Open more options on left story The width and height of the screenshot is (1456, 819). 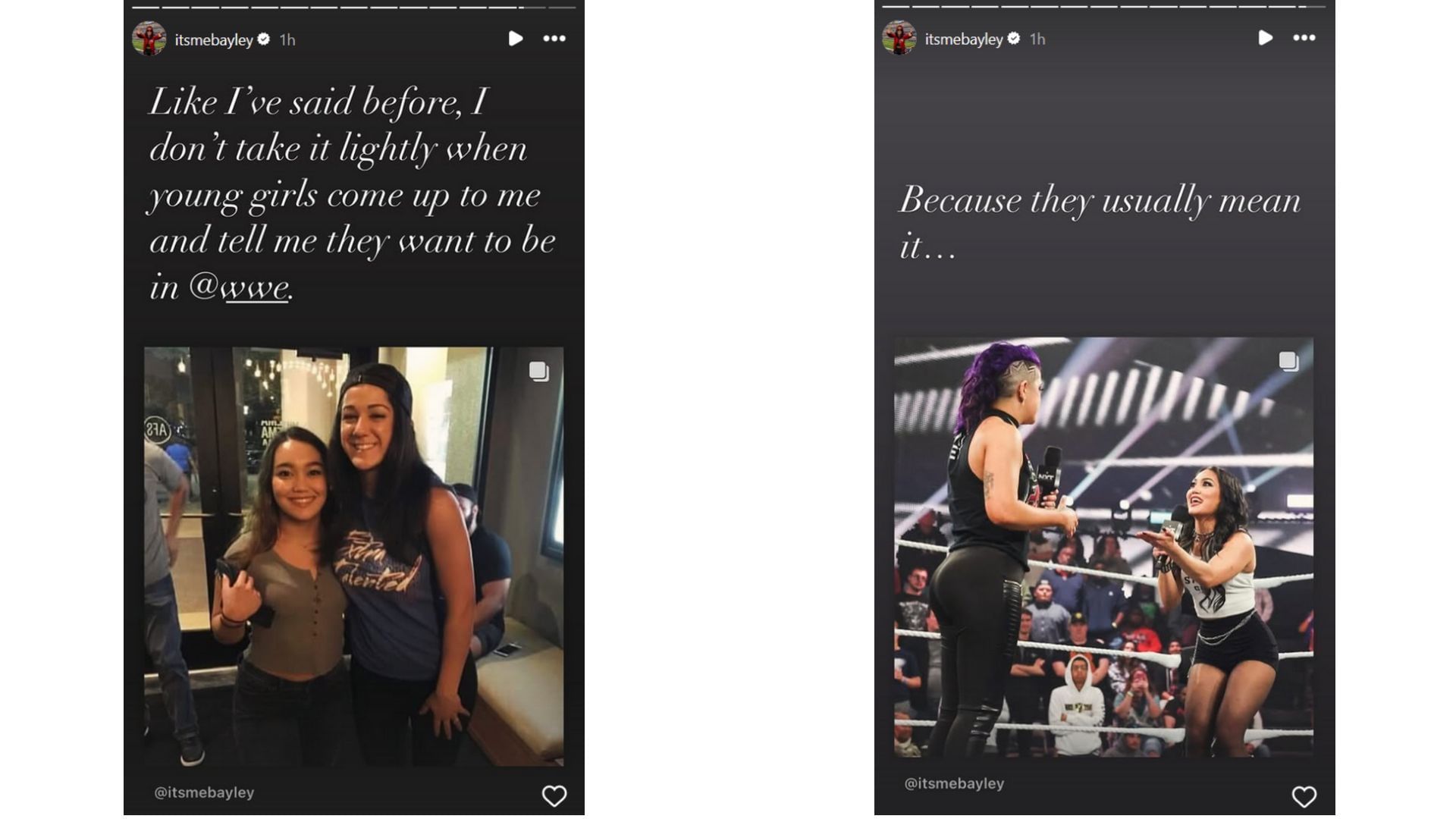[x=554, y=39]
